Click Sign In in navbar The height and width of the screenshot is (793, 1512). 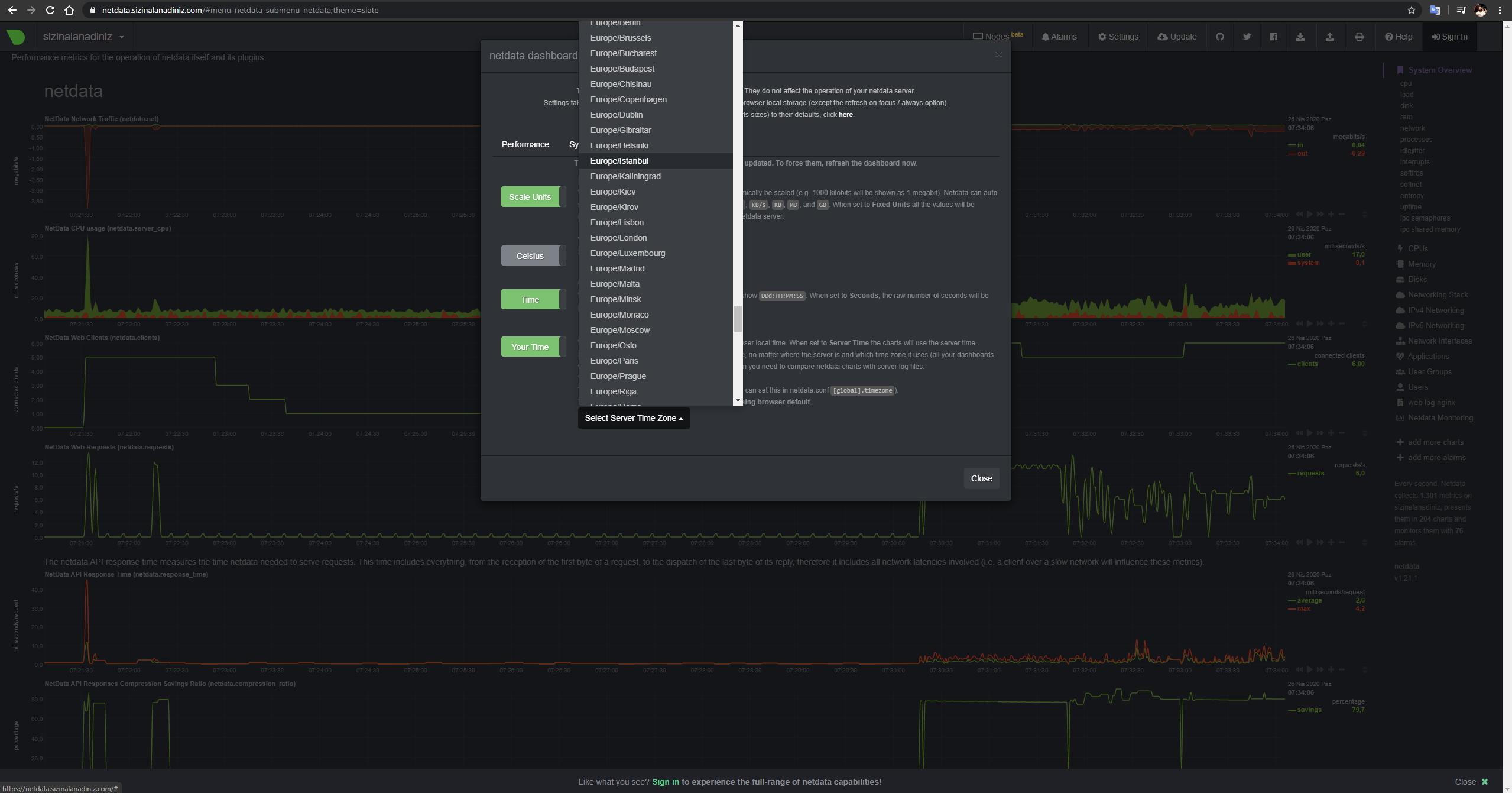(x=1449, y=37)
